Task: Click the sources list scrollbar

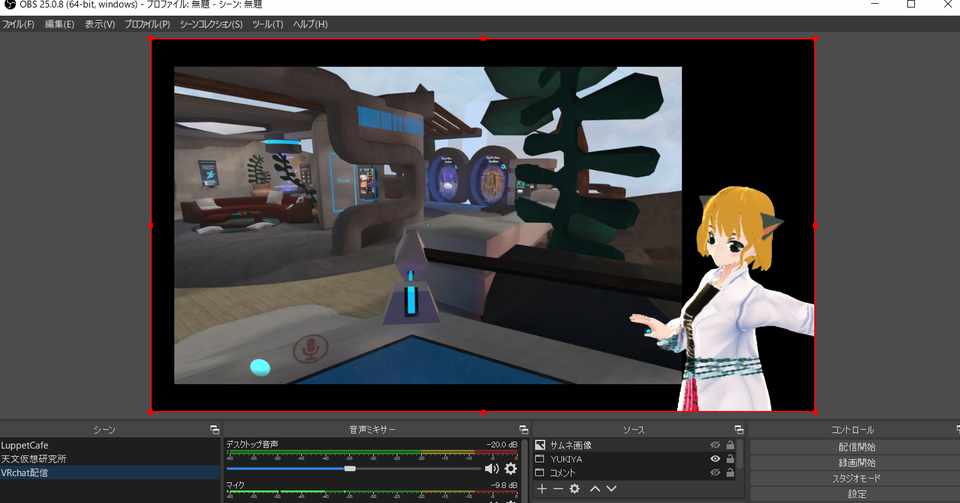Action: 741,453
